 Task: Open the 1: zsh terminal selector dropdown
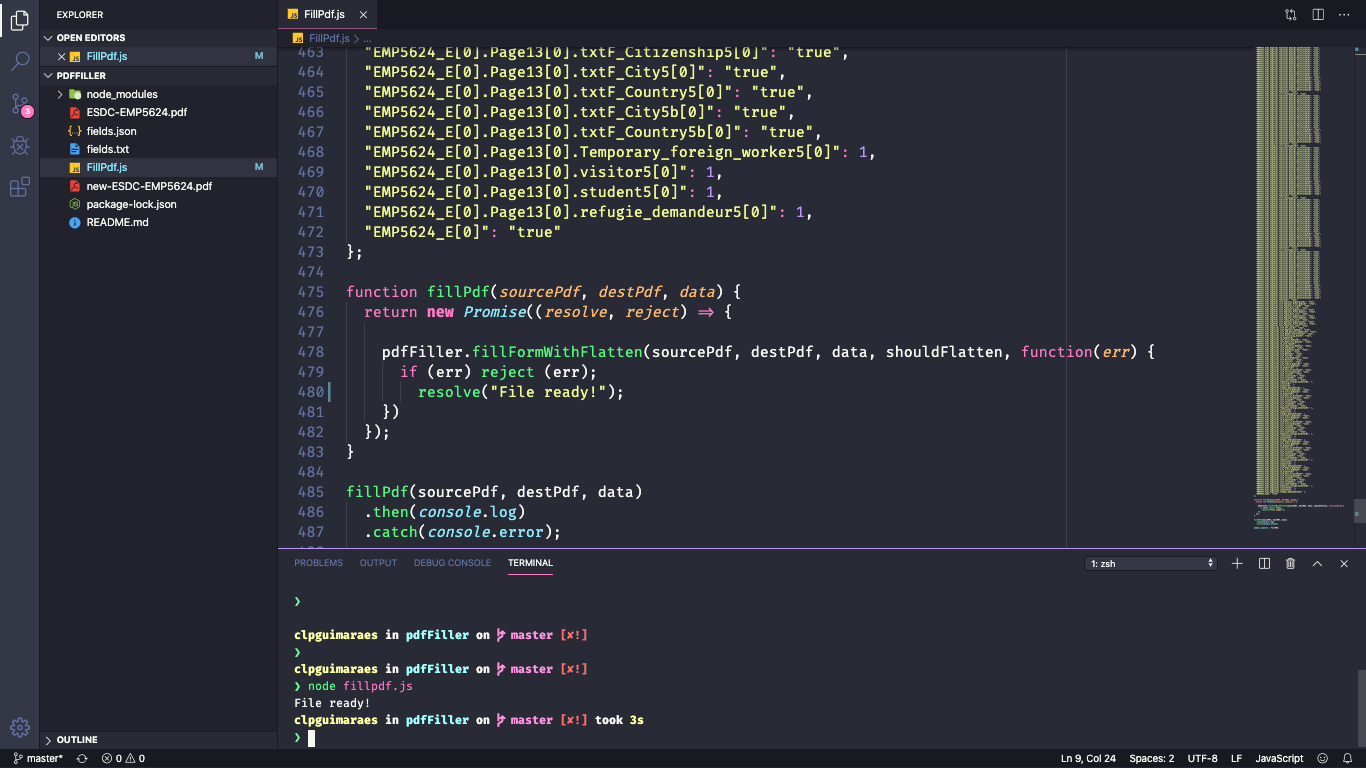click(1151, 564)
